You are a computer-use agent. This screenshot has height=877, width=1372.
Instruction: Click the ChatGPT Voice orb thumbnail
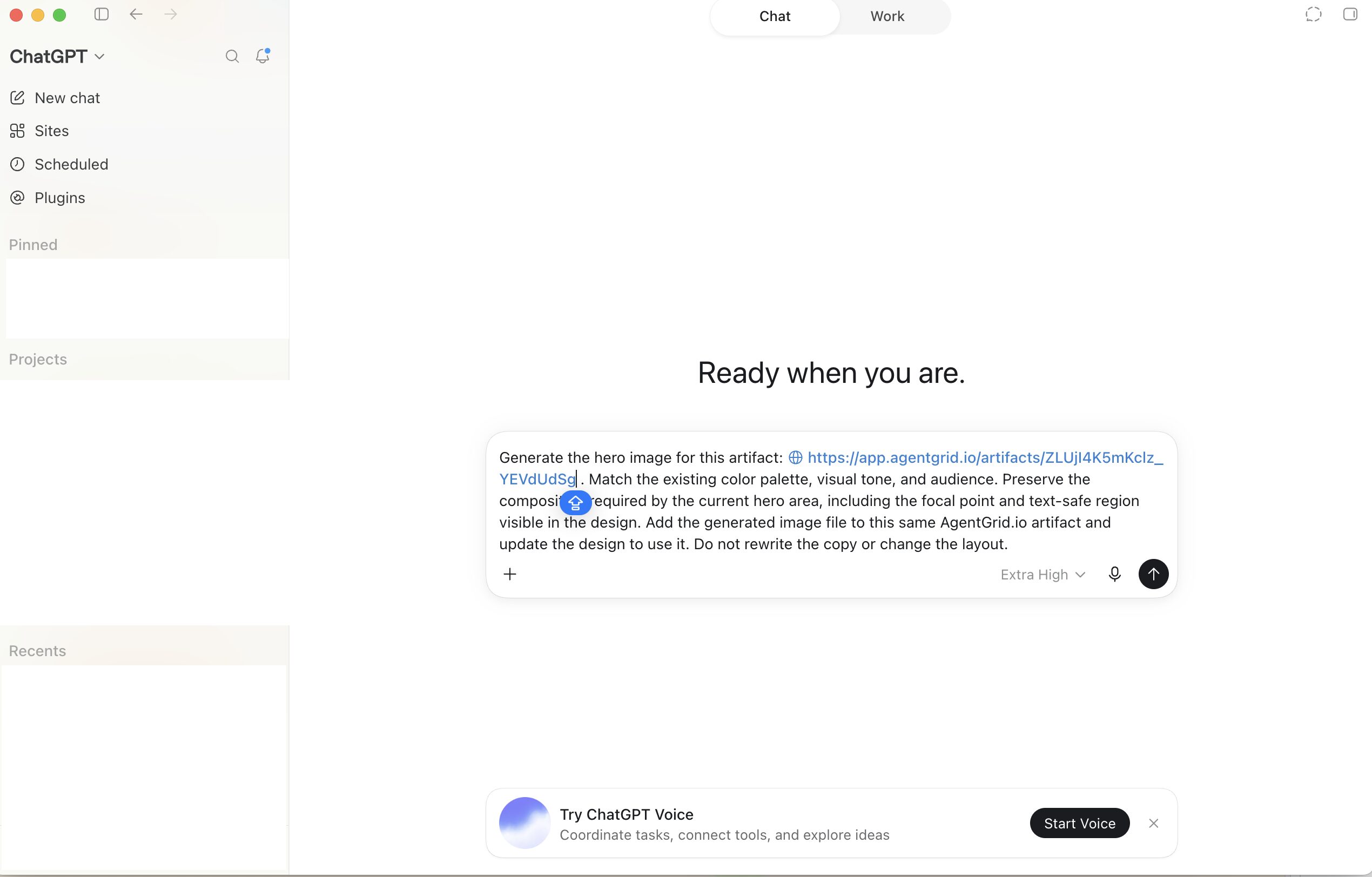(524, 823)
